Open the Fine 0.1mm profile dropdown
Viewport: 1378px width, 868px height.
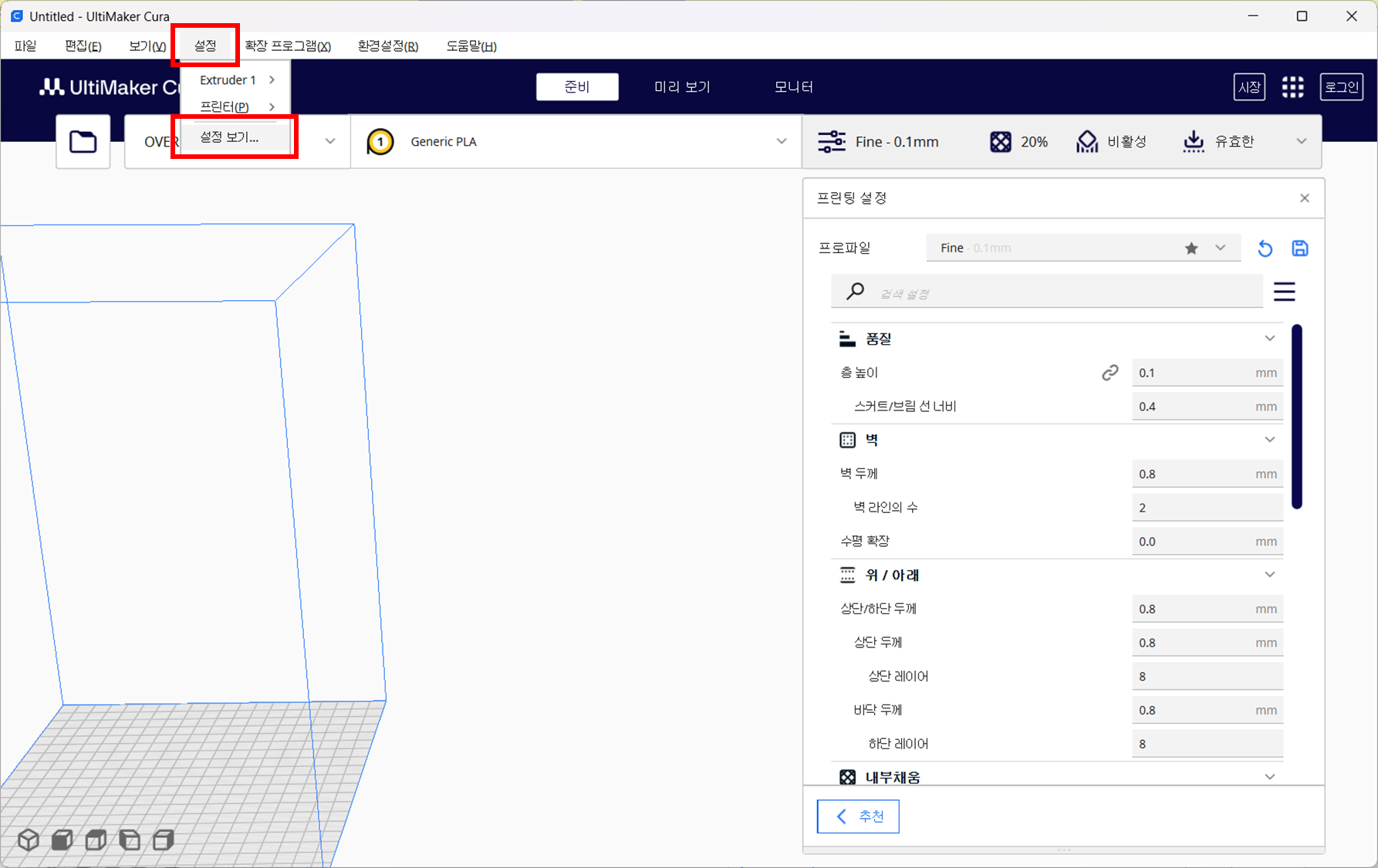1083,248
